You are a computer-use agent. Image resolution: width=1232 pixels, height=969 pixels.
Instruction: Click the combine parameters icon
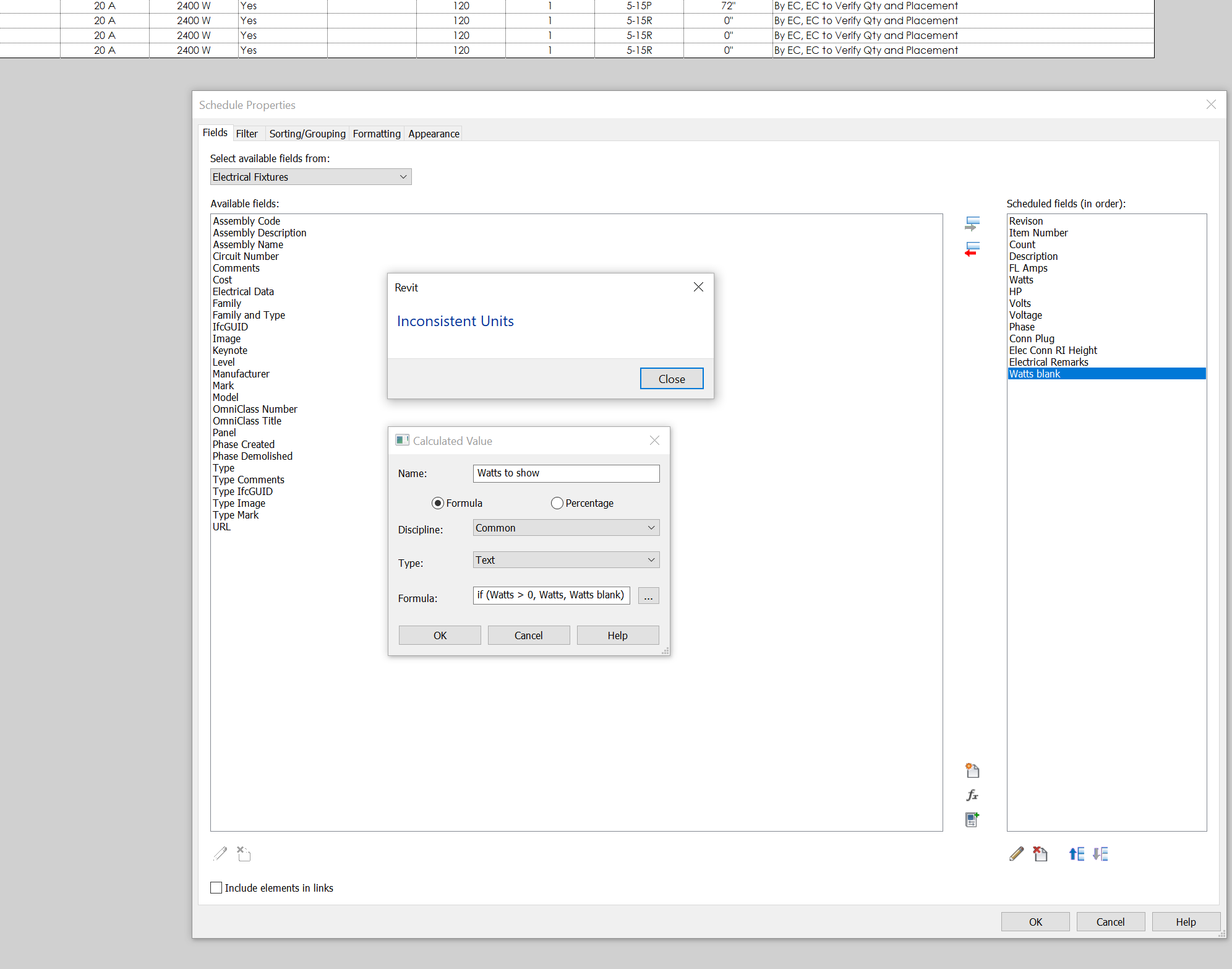pyautogui.click(x=972, y=819)
